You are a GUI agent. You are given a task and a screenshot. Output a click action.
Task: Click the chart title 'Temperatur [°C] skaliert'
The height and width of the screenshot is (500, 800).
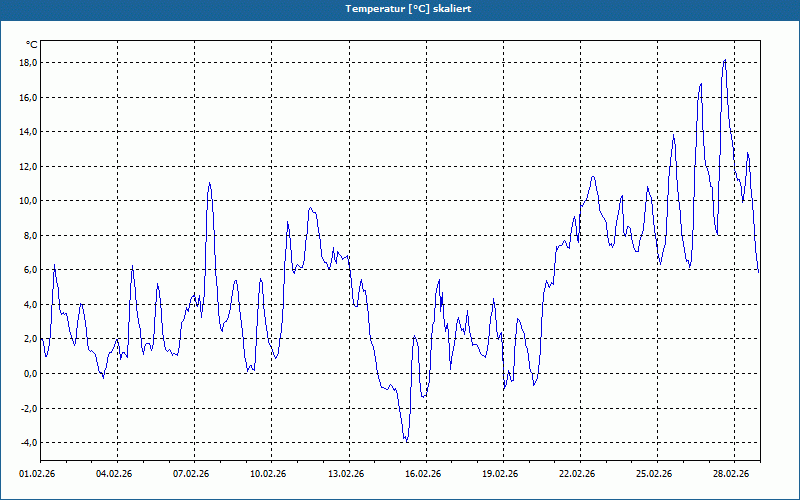408,9
